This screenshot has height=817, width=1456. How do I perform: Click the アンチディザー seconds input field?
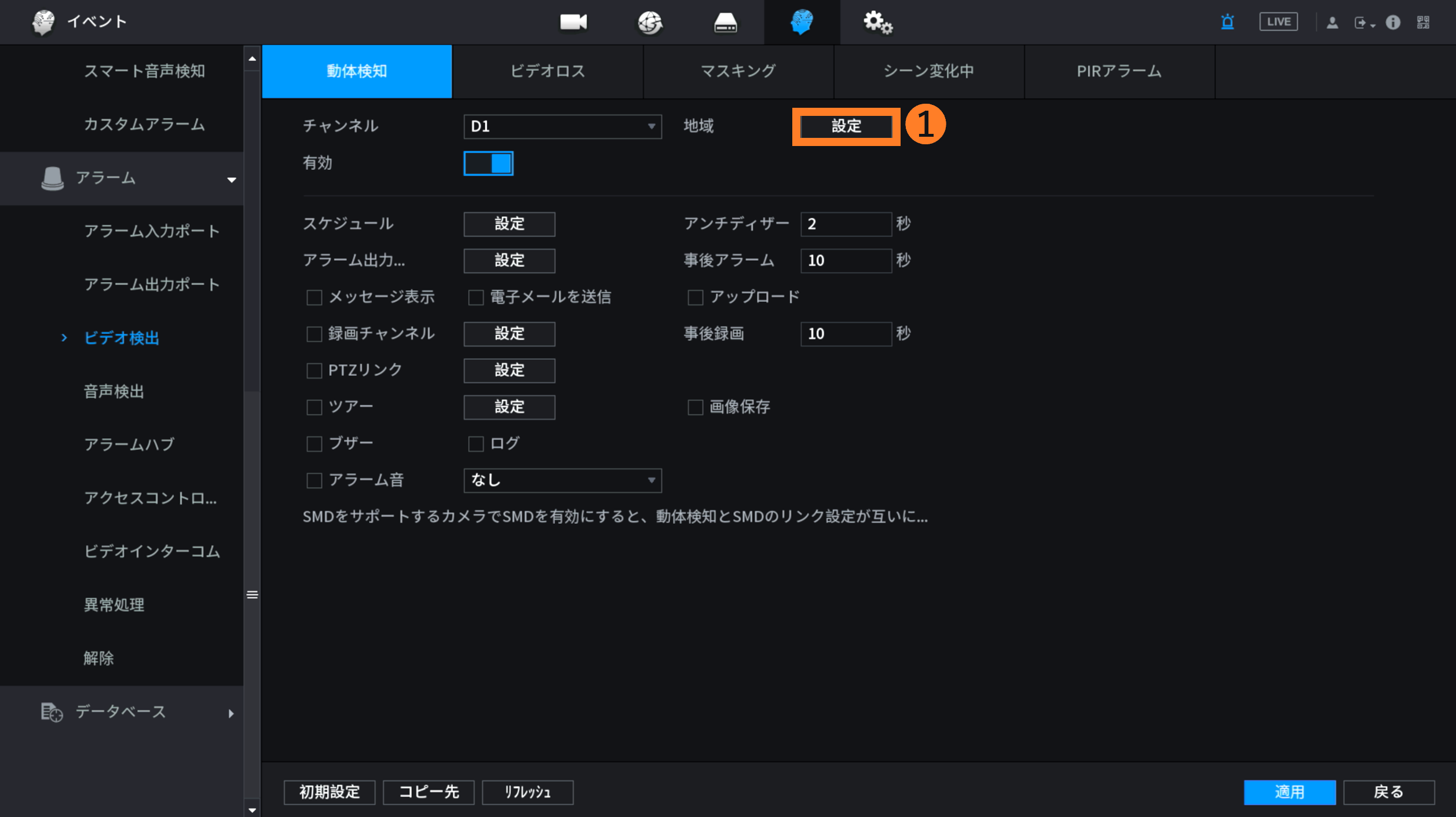(846, 224)
